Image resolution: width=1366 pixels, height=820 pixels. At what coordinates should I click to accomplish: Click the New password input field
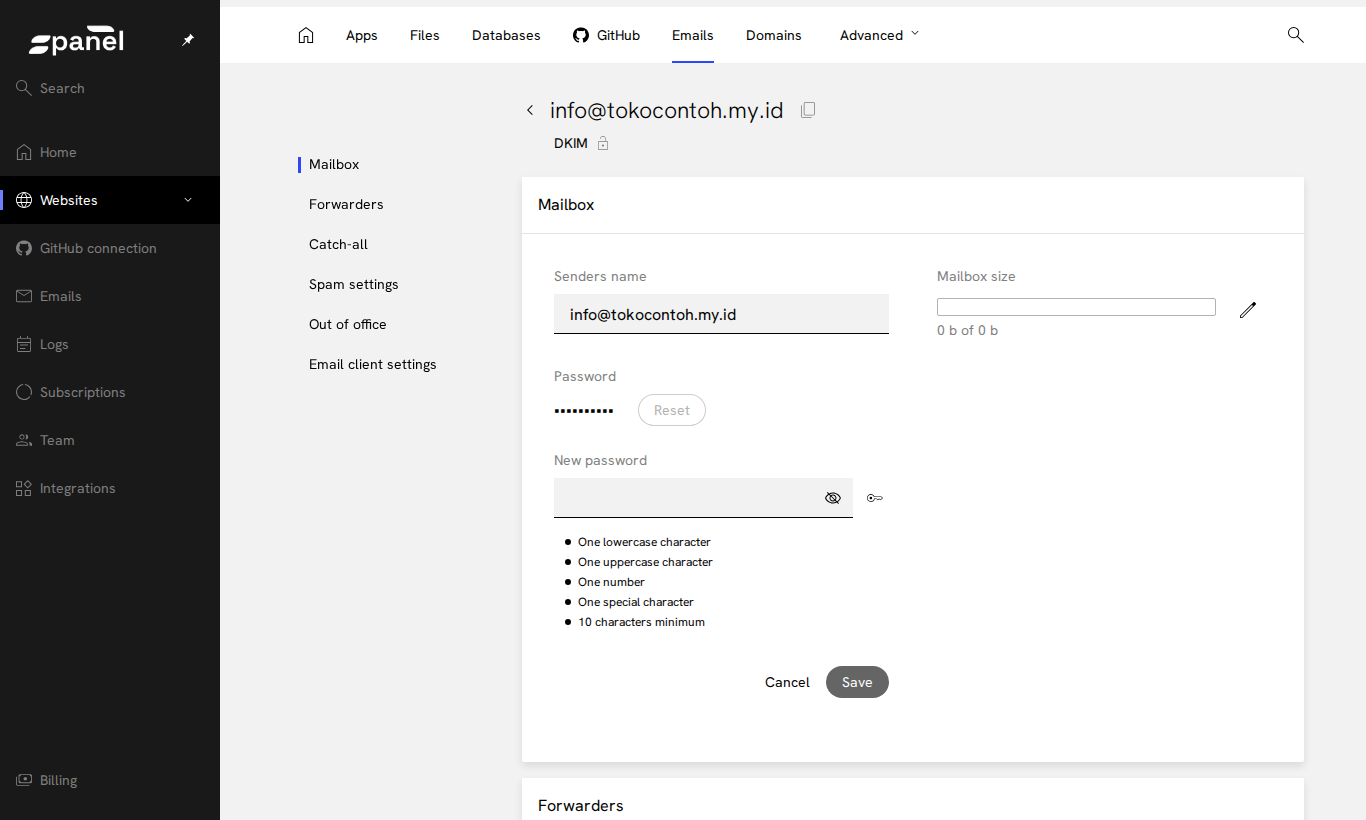(703, 498)
